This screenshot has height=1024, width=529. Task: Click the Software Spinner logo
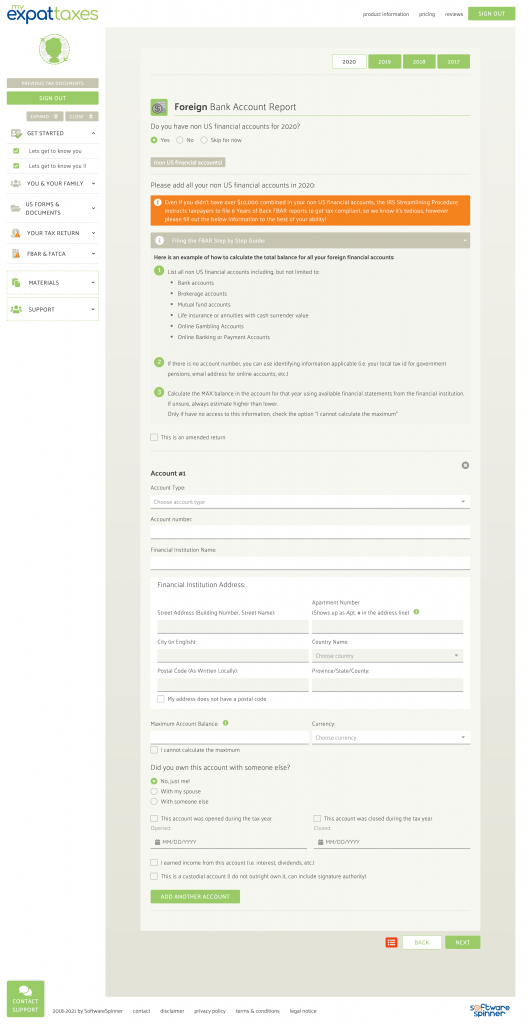click(490, 1010)
